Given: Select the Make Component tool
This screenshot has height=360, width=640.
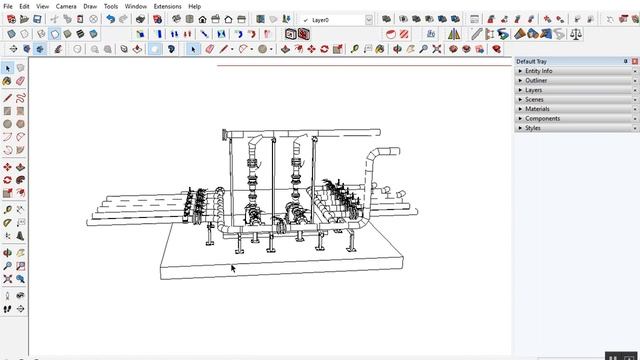Looking at the screenshot, I should tap(20, 68).
